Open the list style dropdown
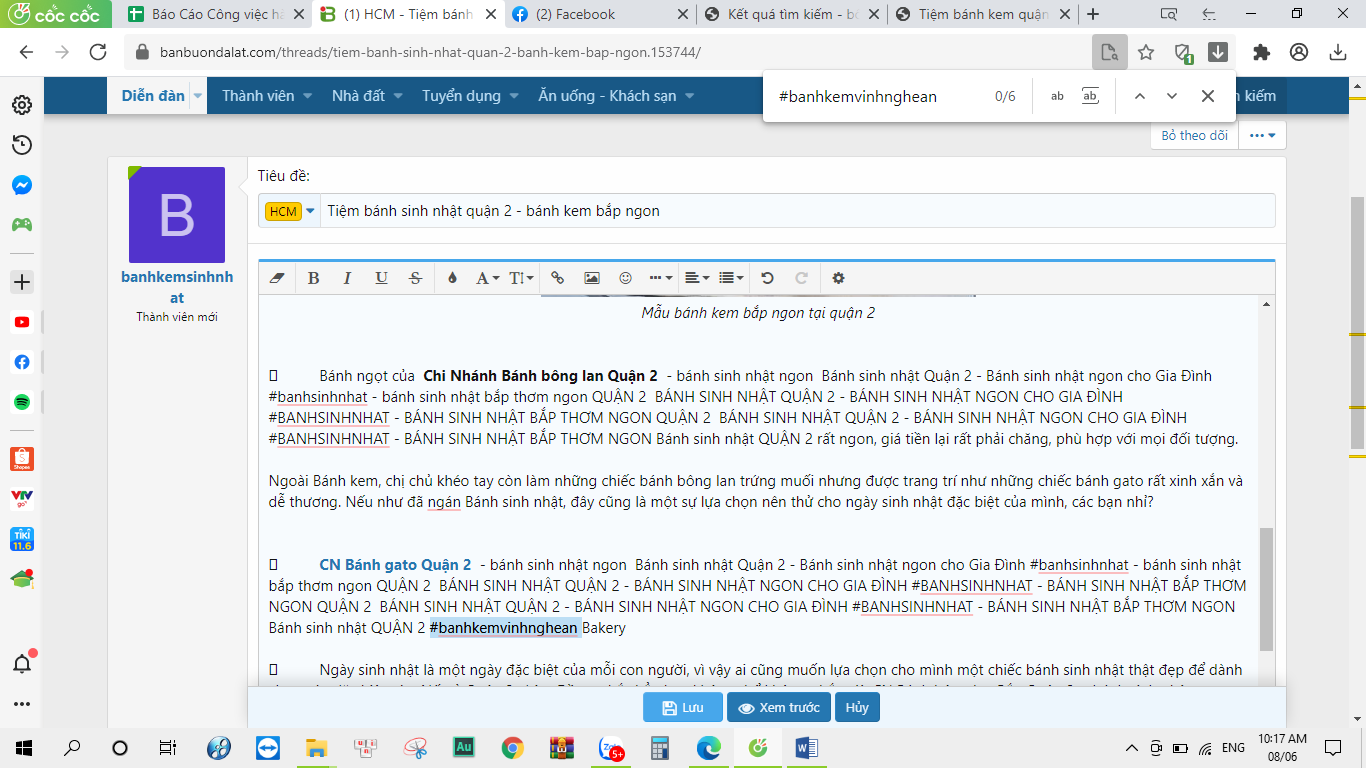Screen dimensions: 1366x768 point(731,278)
